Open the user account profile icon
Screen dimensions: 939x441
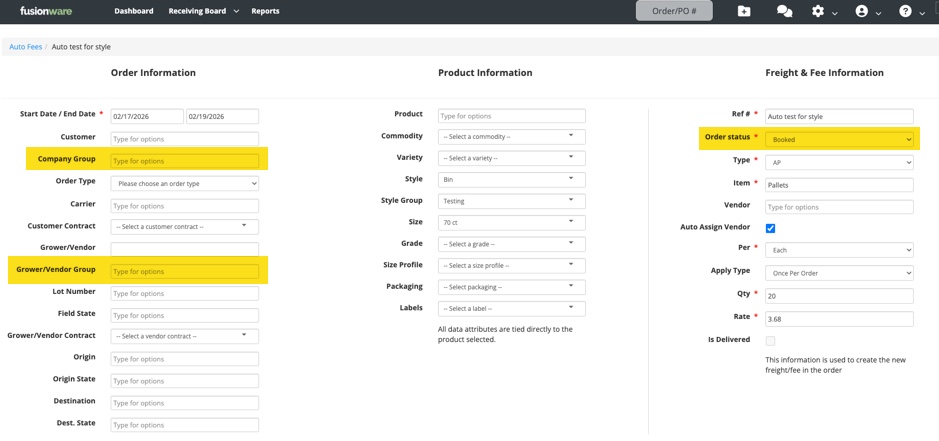click(862, 11)
